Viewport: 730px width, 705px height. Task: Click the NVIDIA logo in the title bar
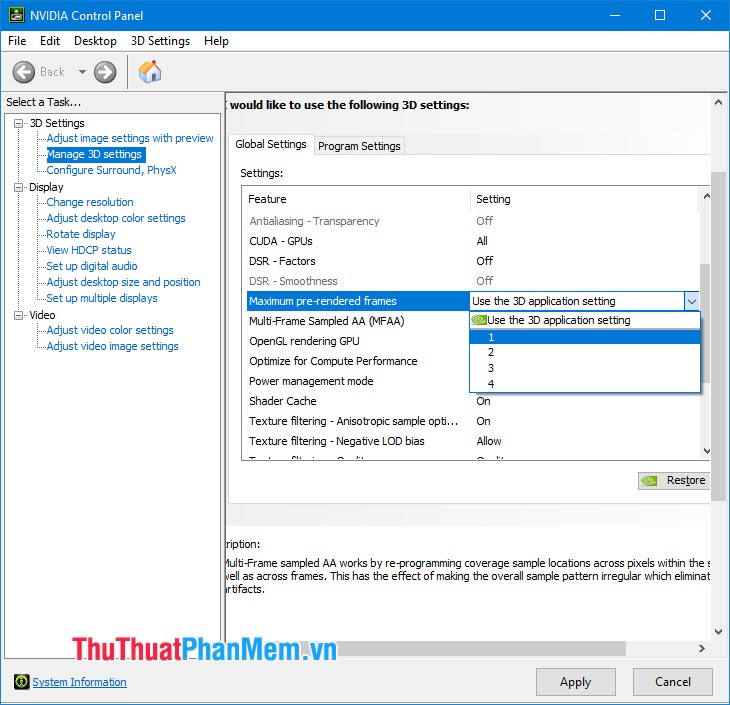[14, 15]
